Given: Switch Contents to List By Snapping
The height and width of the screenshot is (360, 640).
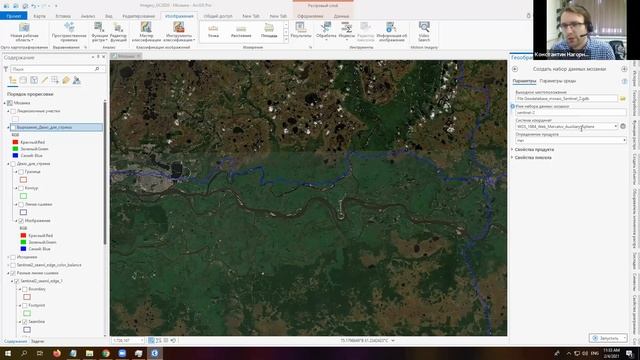Looking at the screenshot, I should (55, 80).
